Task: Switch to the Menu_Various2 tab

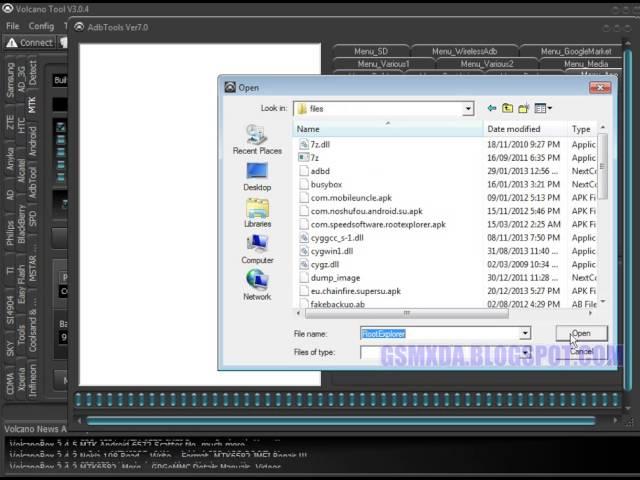Action: 487,64
